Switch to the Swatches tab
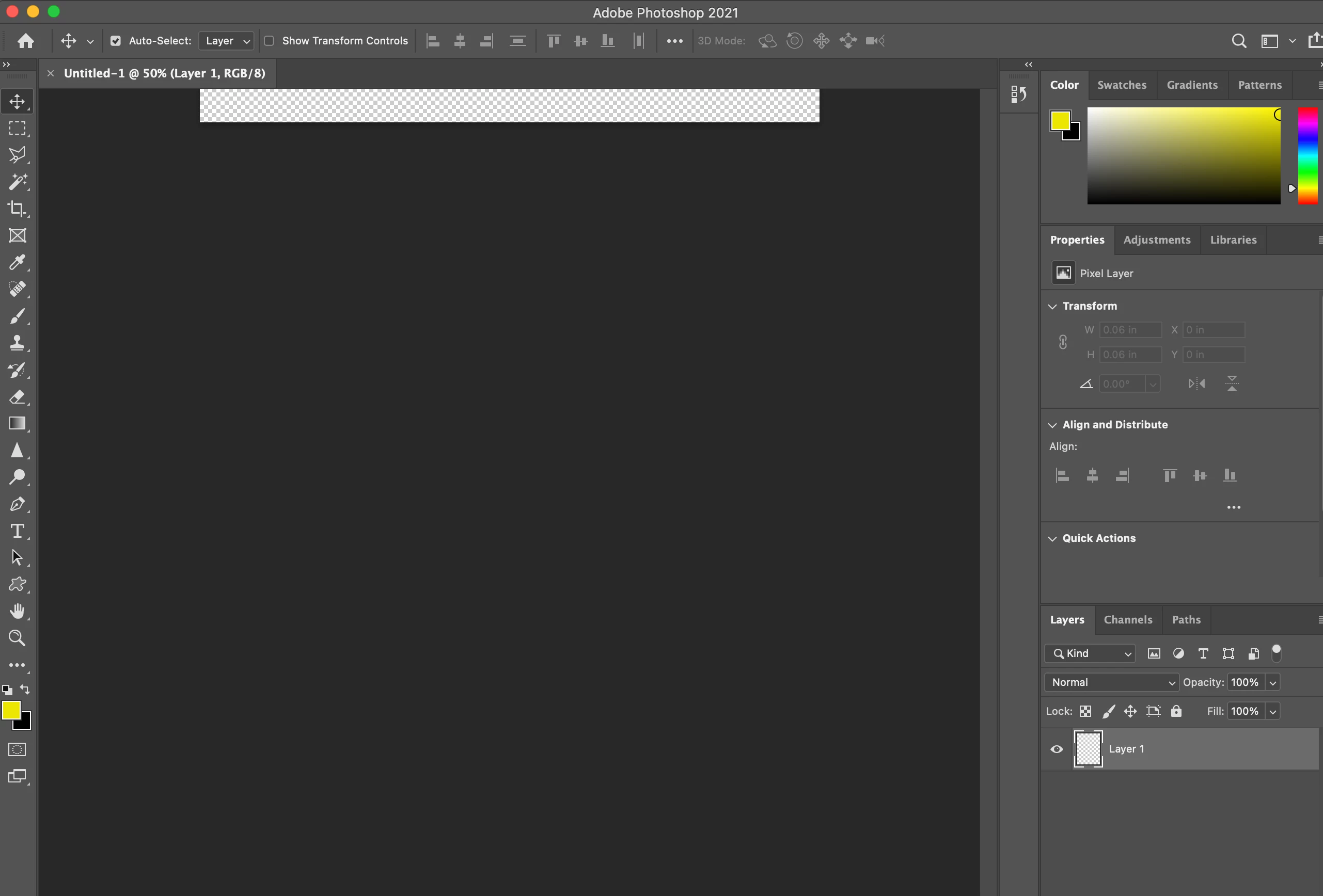The image size is (1323, 896). pos(1122,85)
